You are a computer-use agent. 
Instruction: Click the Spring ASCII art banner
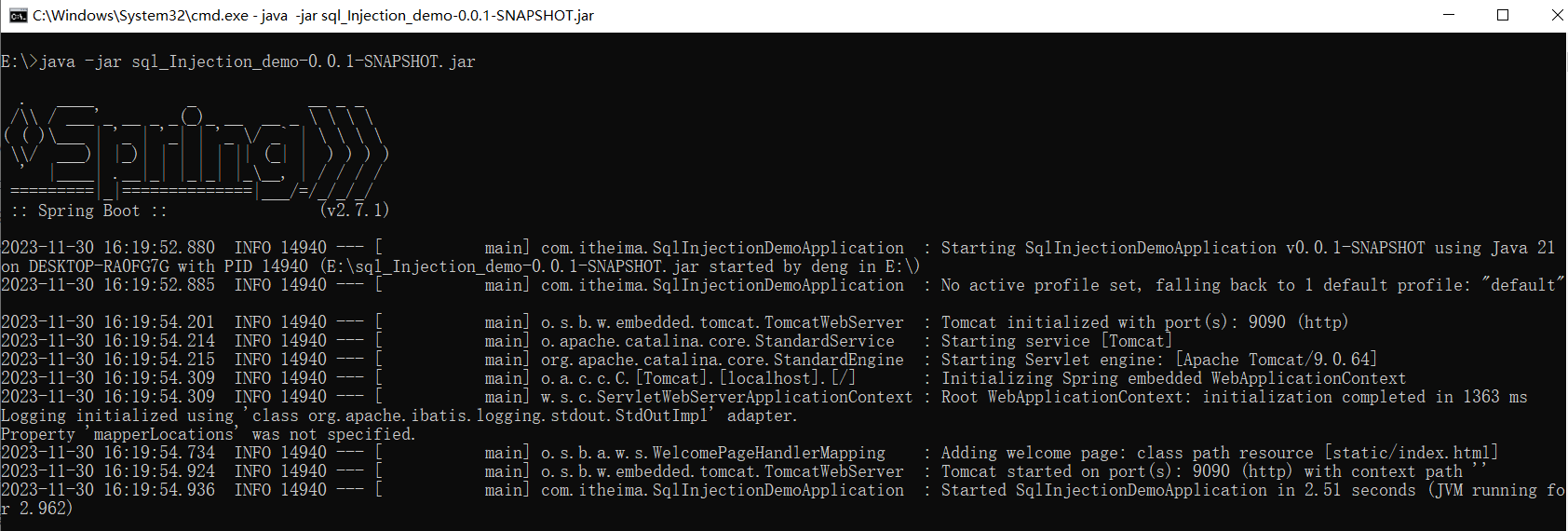196,150
